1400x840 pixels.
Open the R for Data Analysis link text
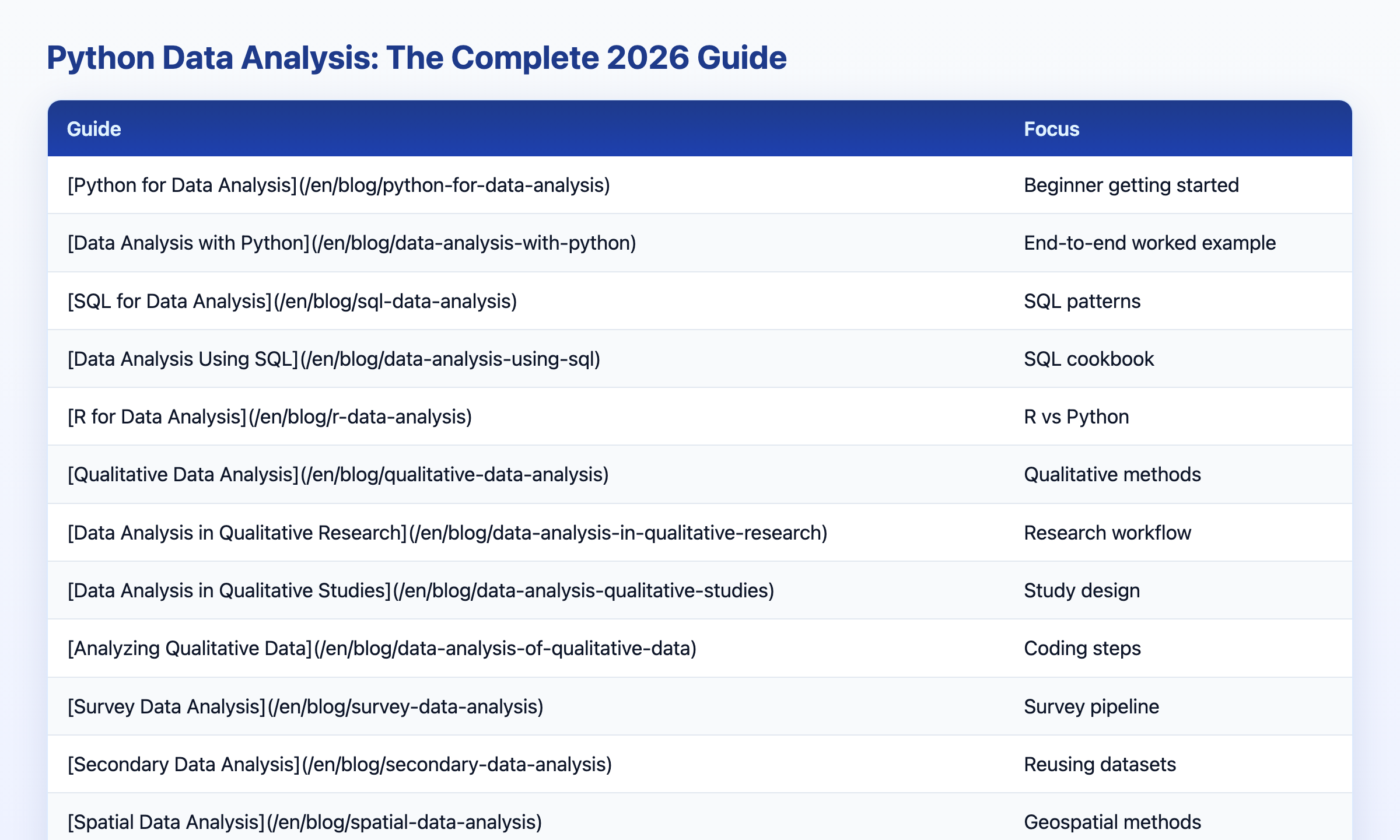269,416
